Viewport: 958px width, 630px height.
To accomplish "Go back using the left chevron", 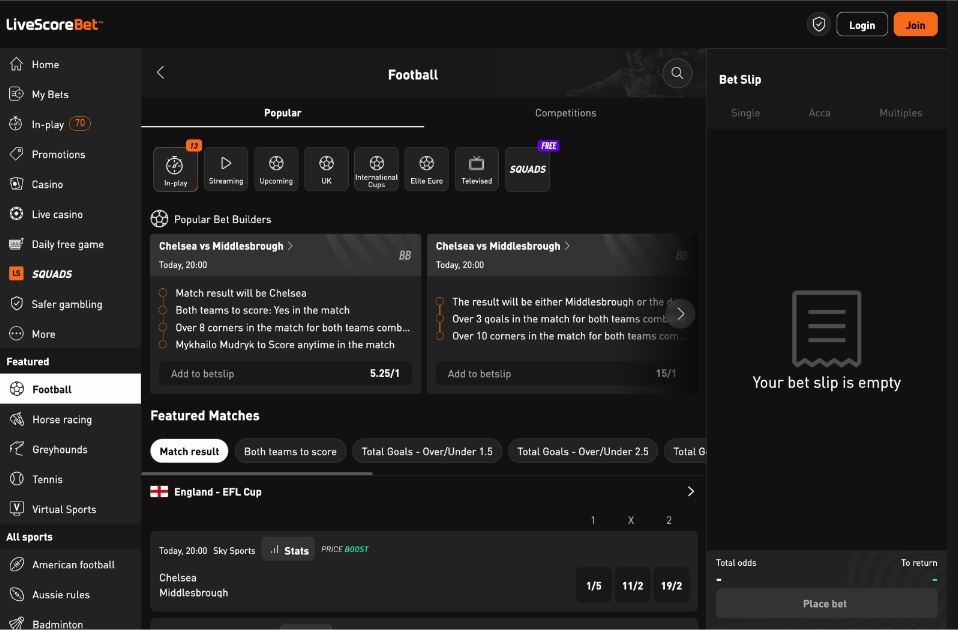I will [x=161, y=73].
